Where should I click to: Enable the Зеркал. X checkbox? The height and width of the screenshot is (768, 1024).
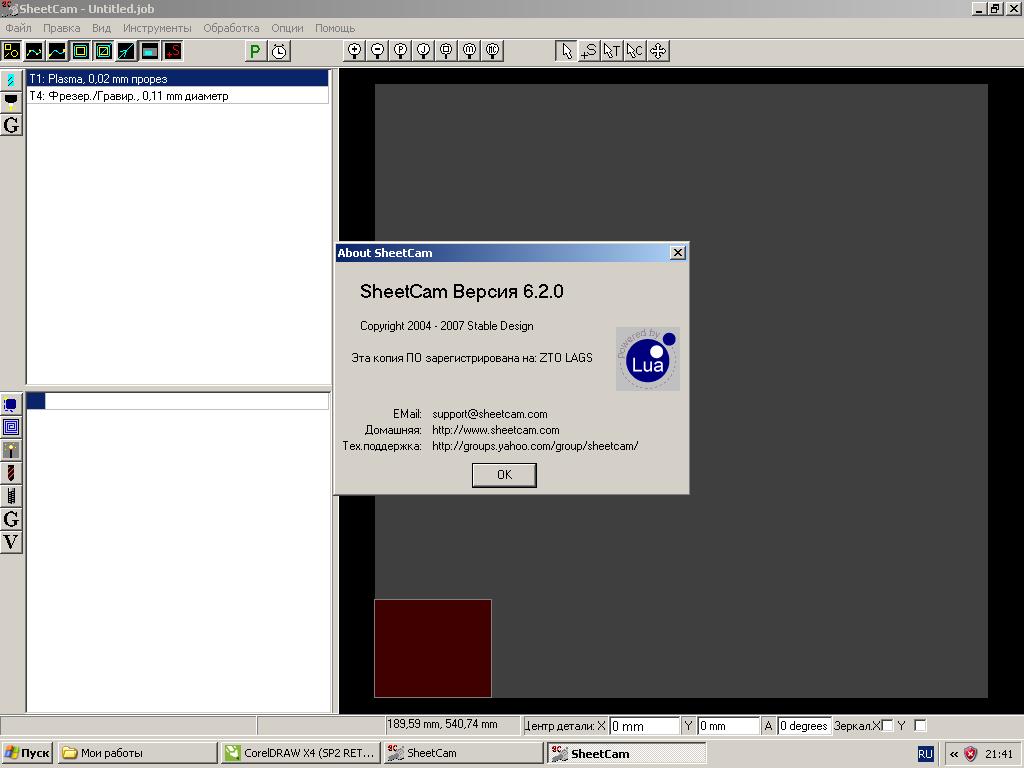pyautogui.click(x=887, y=725)
